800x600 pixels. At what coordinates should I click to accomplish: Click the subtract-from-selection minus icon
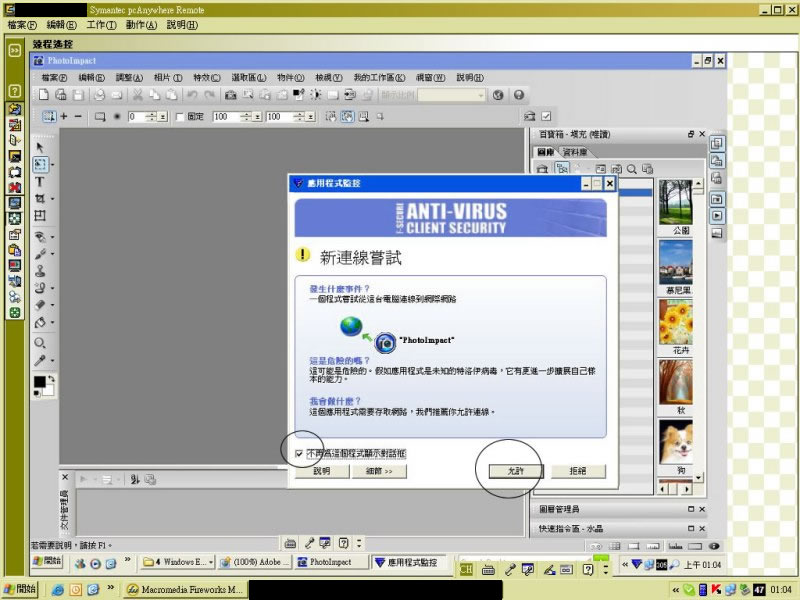[78, 117]
